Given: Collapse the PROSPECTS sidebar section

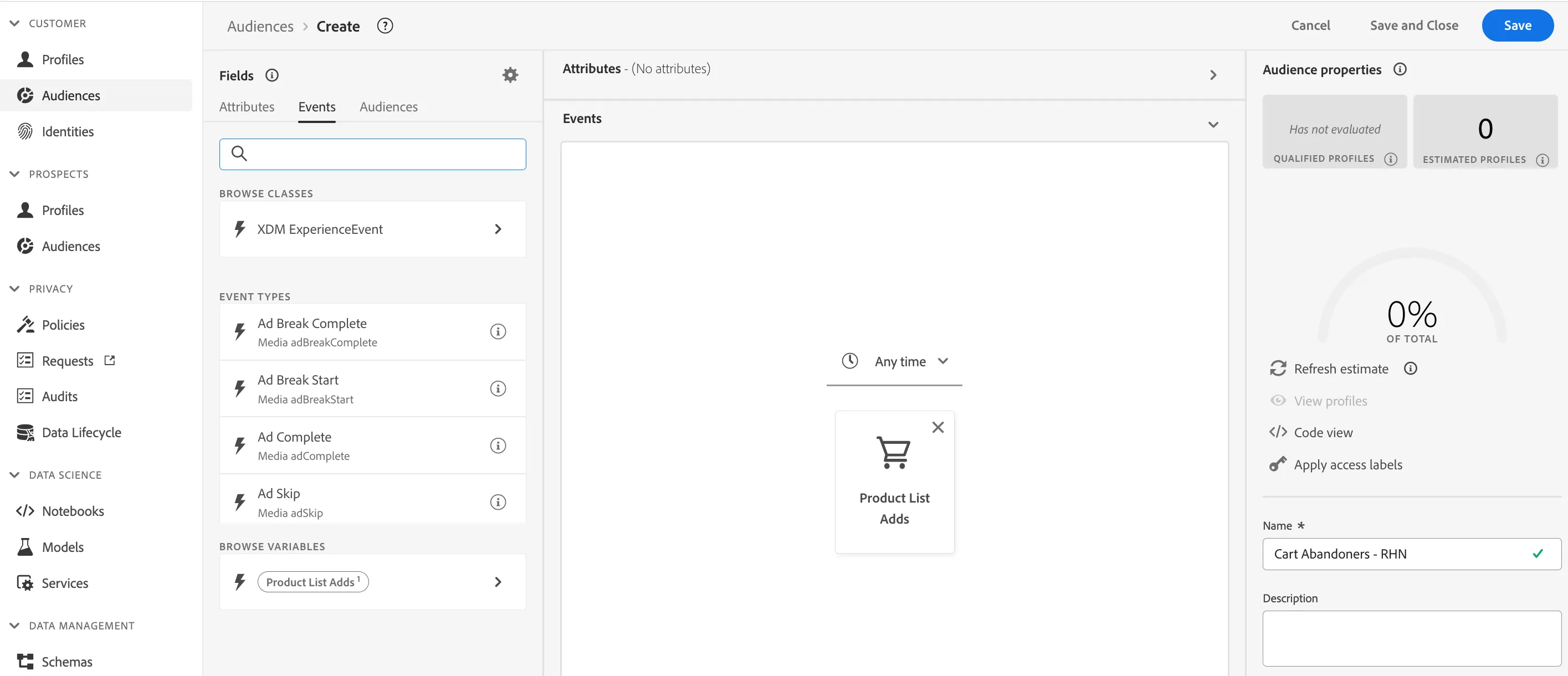Looking at the screenshot, I should point(14,174).
